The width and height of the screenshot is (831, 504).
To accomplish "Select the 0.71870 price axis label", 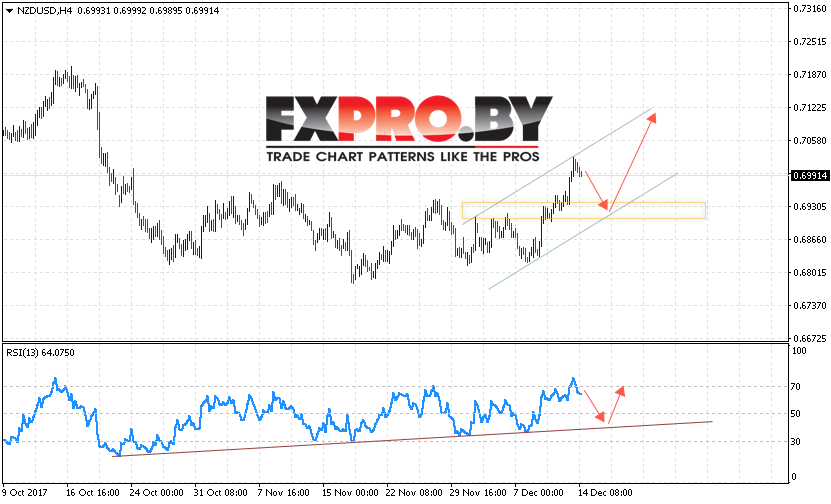I will tap(810, 75).
